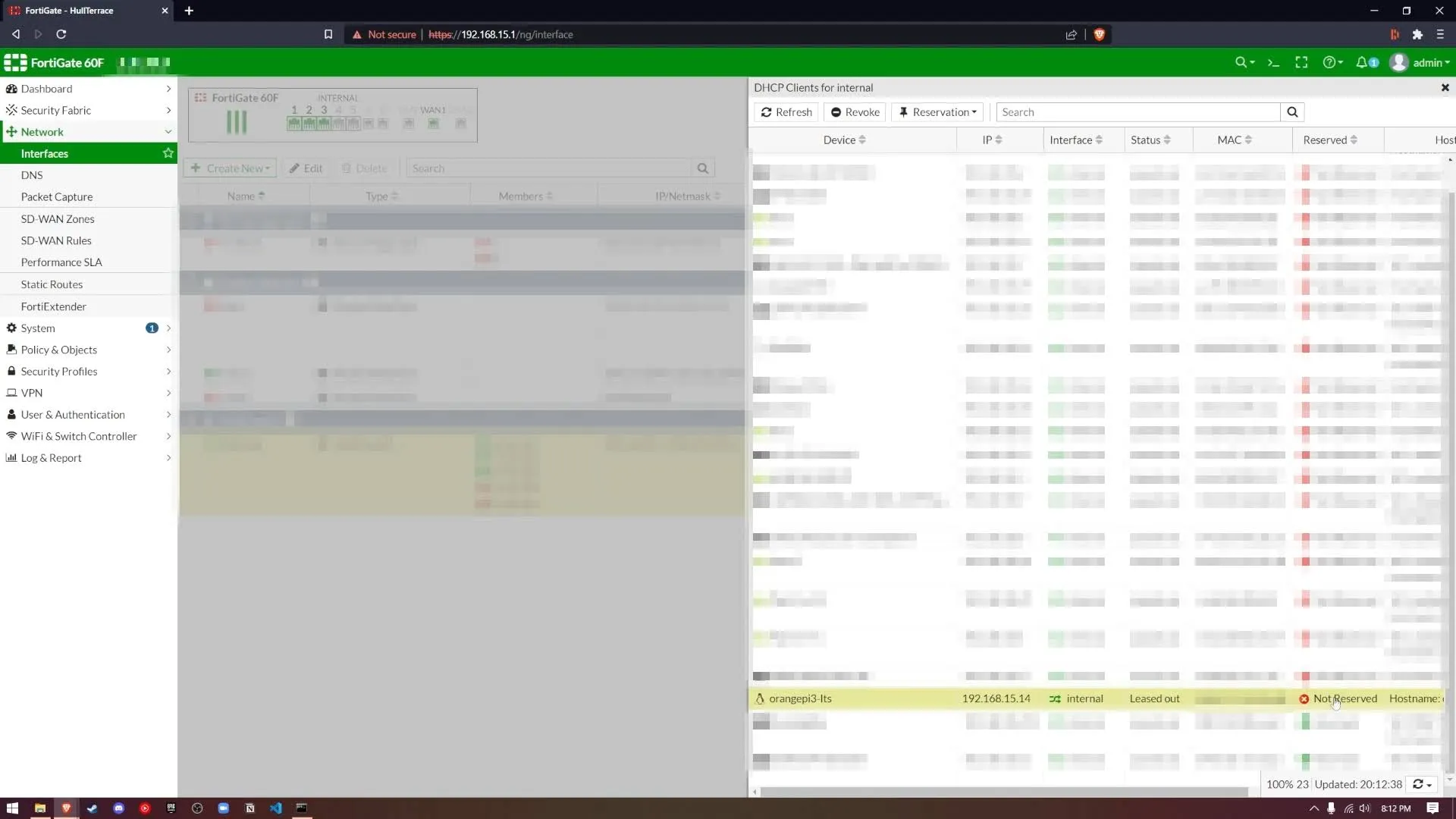Open Packet Capture from the Network menu
This screenshot has height=819, width=1456.
pos(56,196)
